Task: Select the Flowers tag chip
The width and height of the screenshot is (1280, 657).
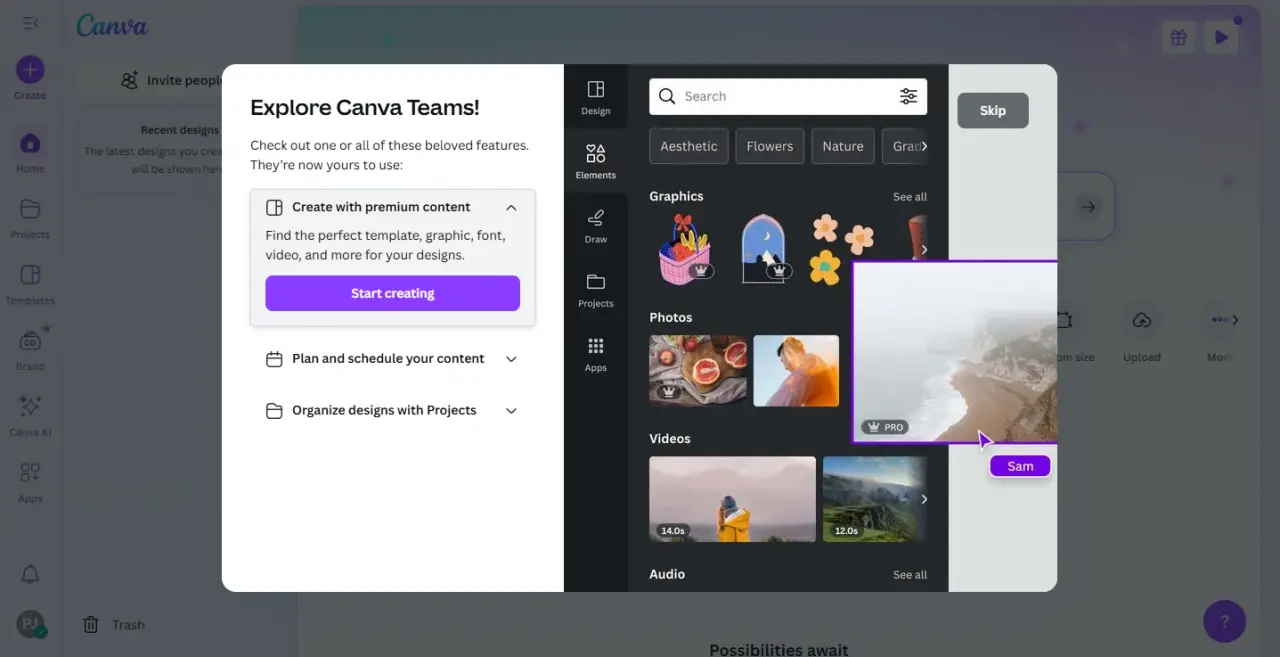Action: coord(769,146)
